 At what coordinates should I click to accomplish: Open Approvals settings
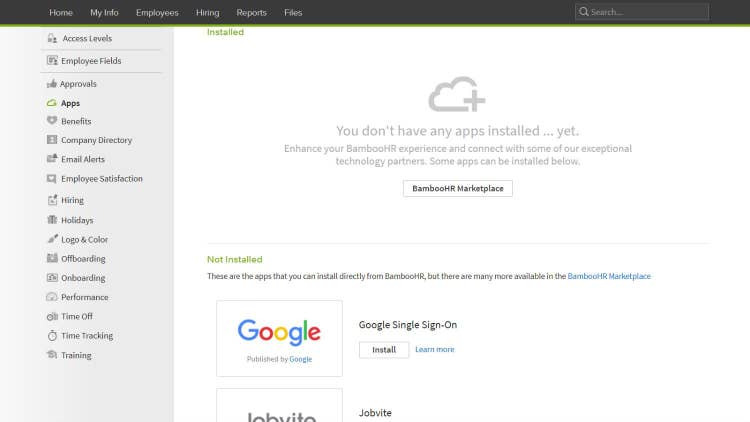(78, 84)
